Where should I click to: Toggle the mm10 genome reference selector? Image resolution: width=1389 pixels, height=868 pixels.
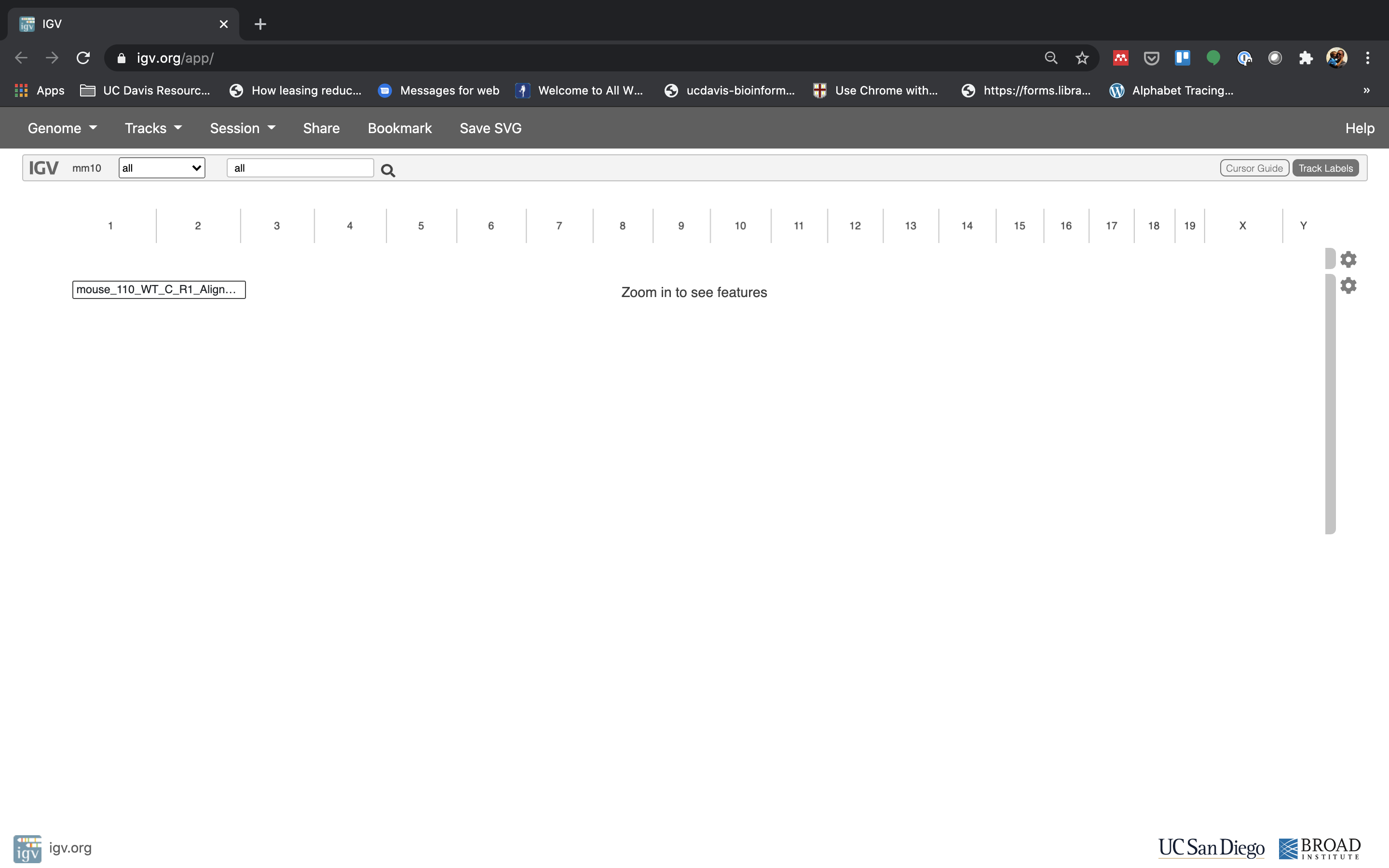click(86, 167)
